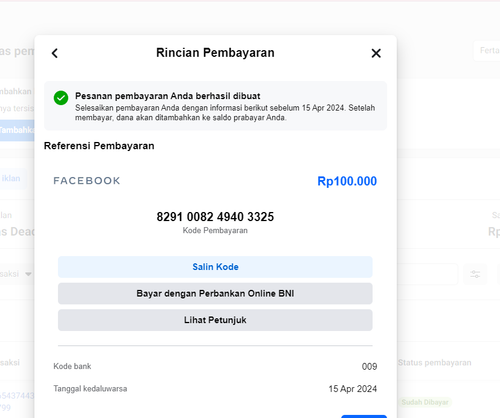Copy the code with Salin Kode

click(215, 267)
